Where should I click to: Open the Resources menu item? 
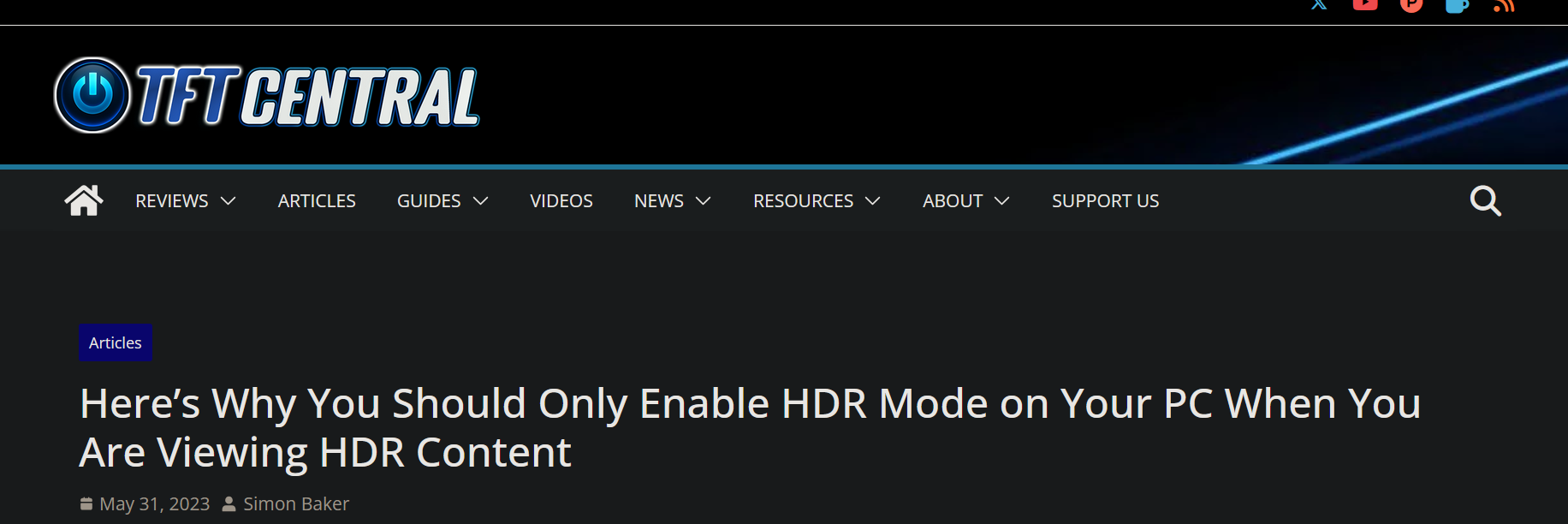tap(804, 200)
